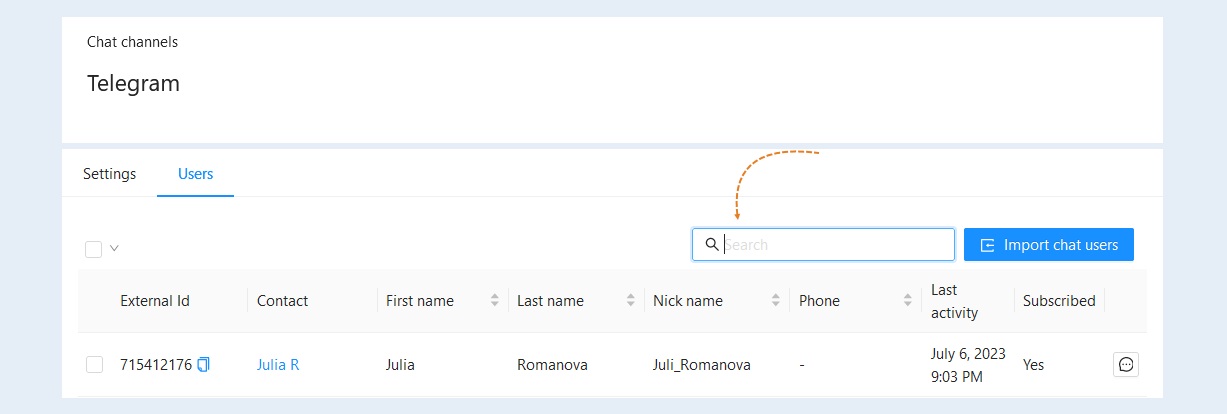
Task: Tick the checkbox for user 715412176
Action: pos(94,365)
